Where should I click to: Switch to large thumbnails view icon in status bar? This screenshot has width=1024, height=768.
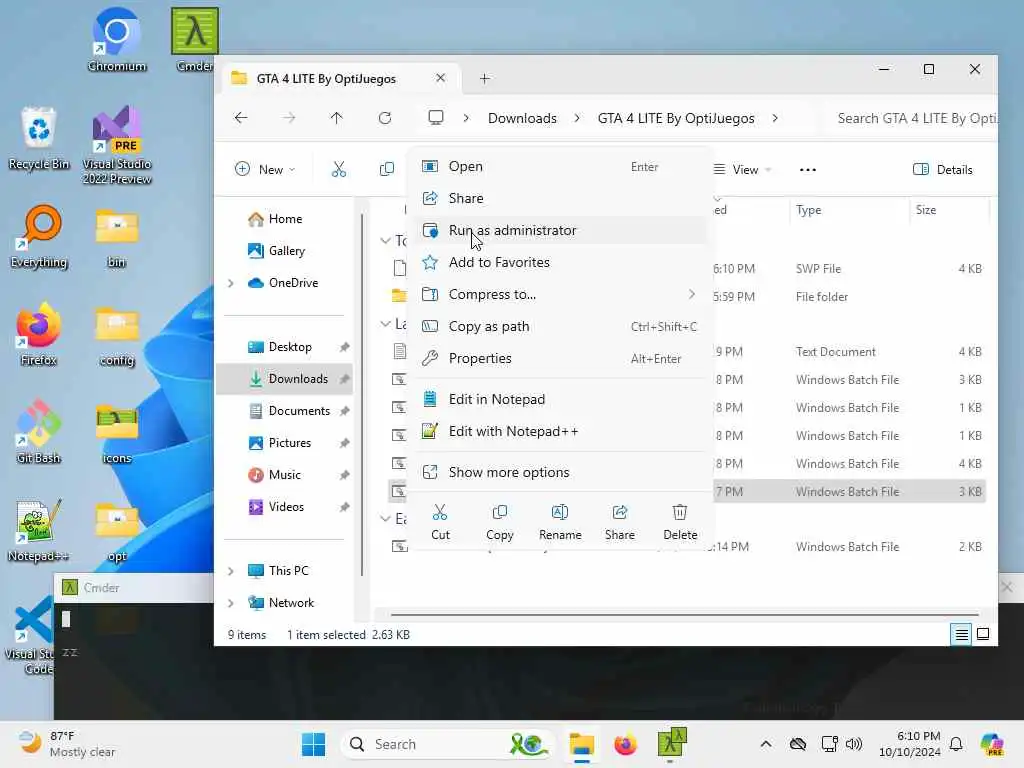[x=983, y=634]
